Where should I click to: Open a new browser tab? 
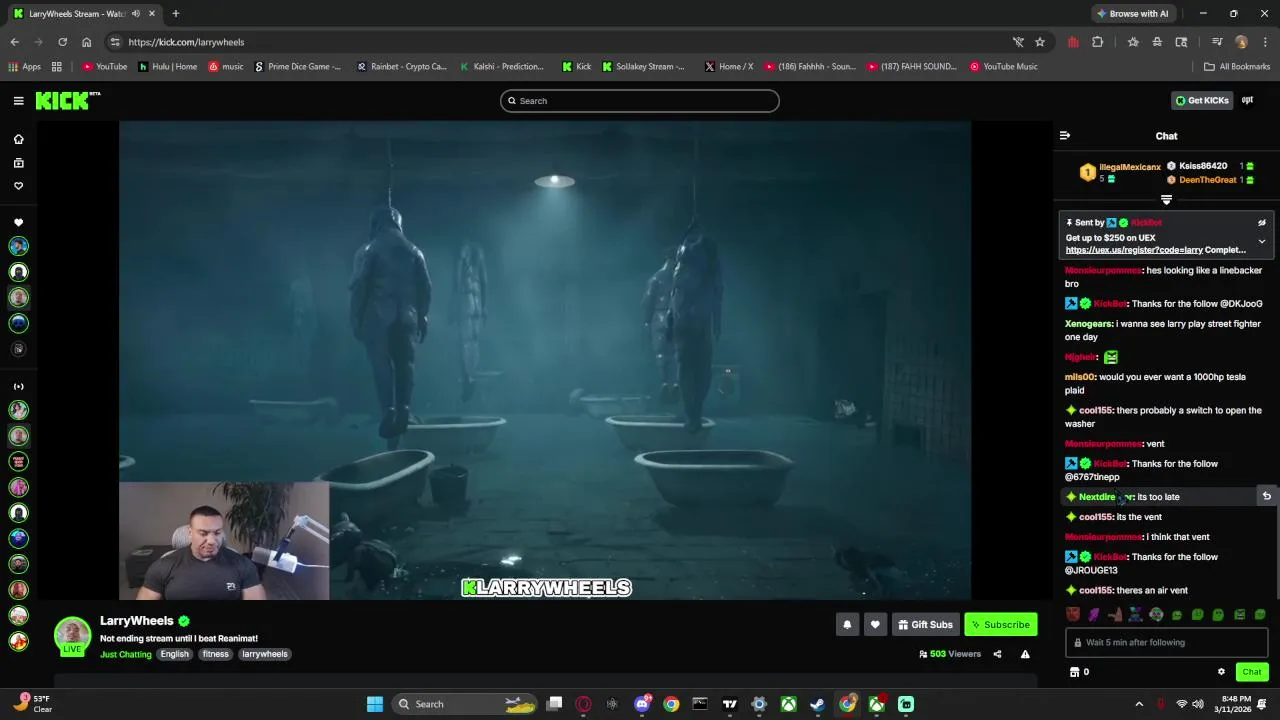coord(175,14)
